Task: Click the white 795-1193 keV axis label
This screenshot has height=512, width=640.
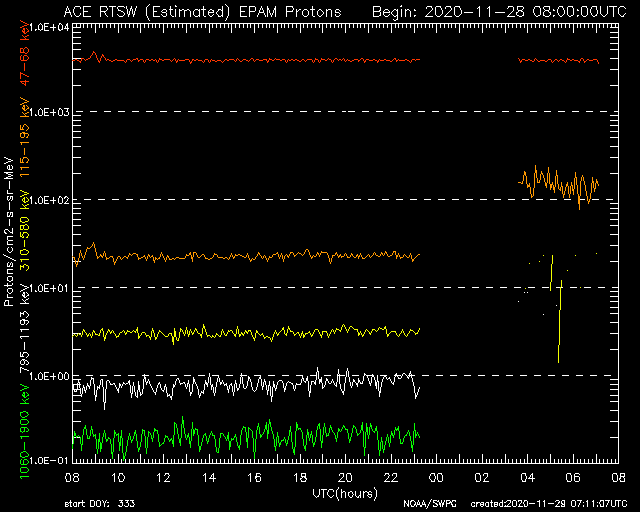Action: point(25,328)
